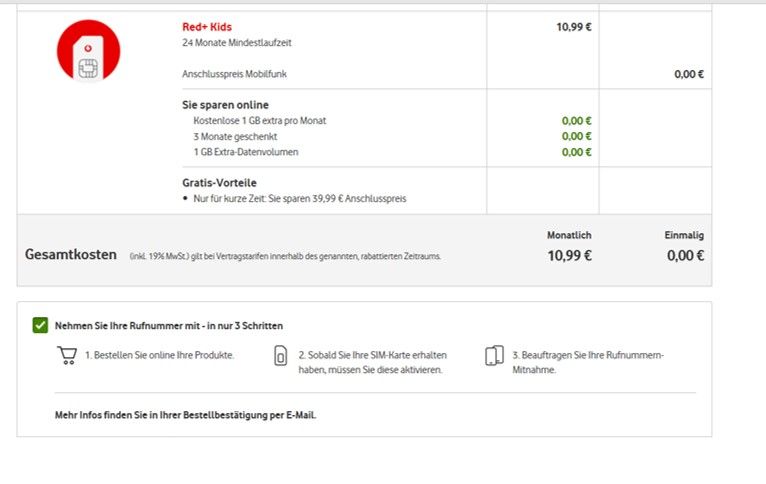Click the Sie sparen online heading
Image resolution: width=766 pixels, height=484 pixels.
[225, 104]
